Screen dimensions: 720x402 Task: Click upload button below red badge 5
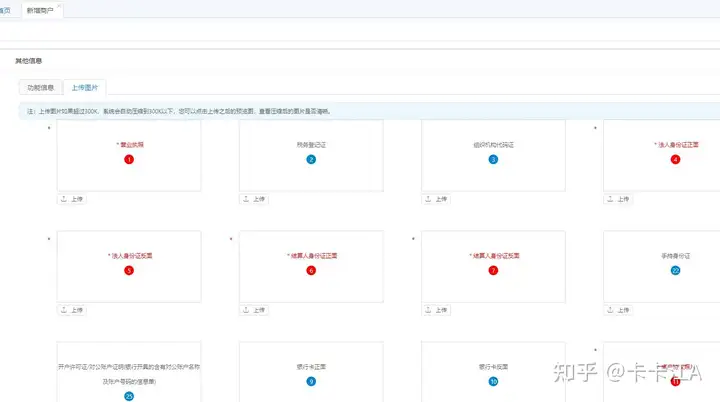coord(72,310)
